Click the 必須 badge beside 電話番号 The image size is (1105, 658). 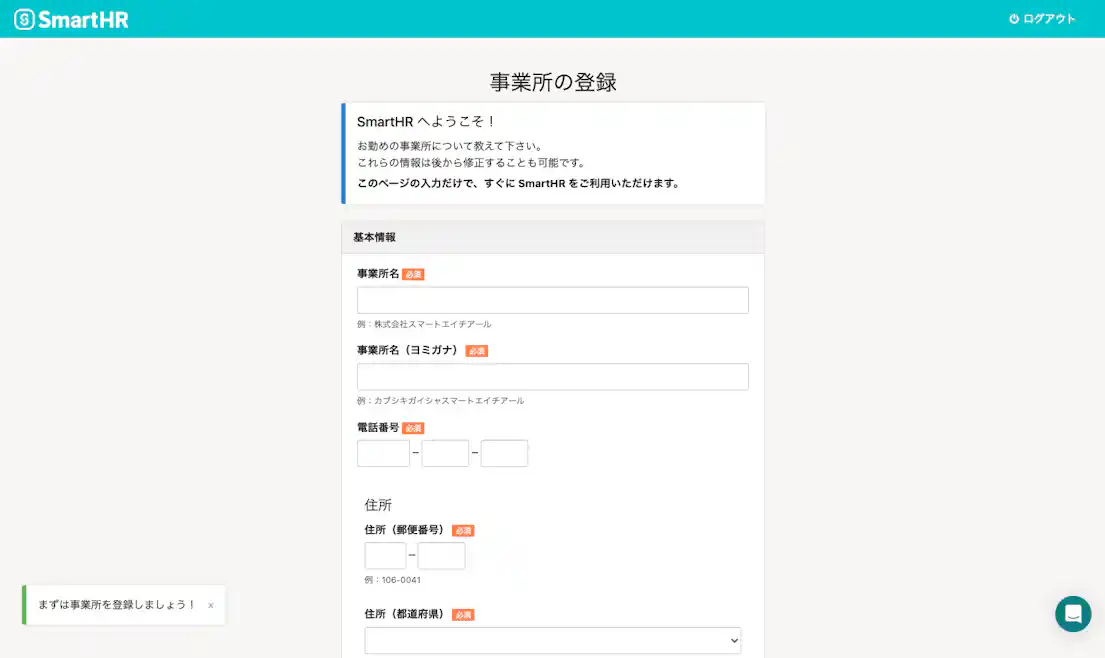(x=414, y=427)
